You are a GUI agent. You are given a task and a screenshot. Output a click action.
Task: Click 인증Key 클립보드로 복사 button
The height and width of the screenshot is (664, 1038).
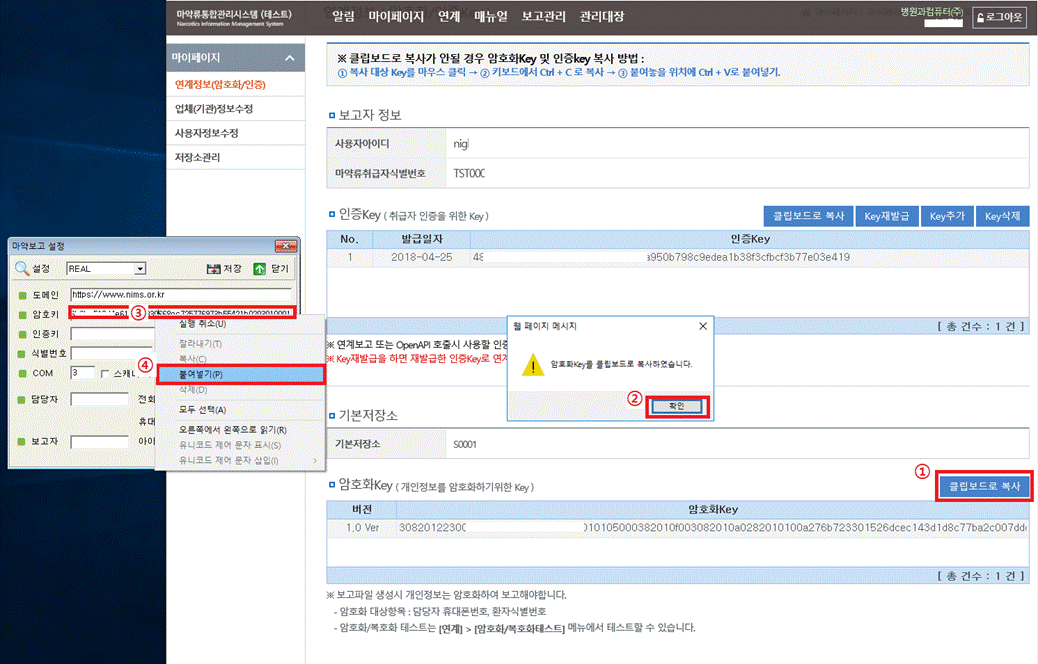point(808,216)
